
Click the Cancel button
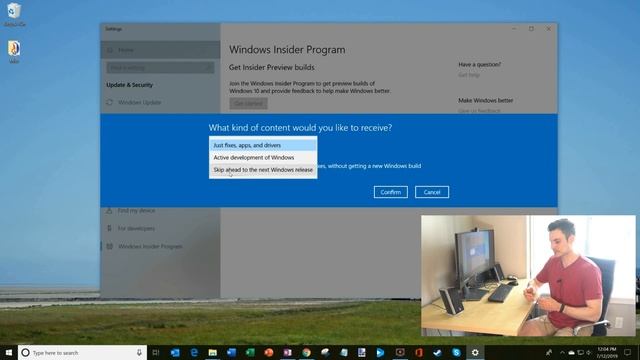click(432, 192)
